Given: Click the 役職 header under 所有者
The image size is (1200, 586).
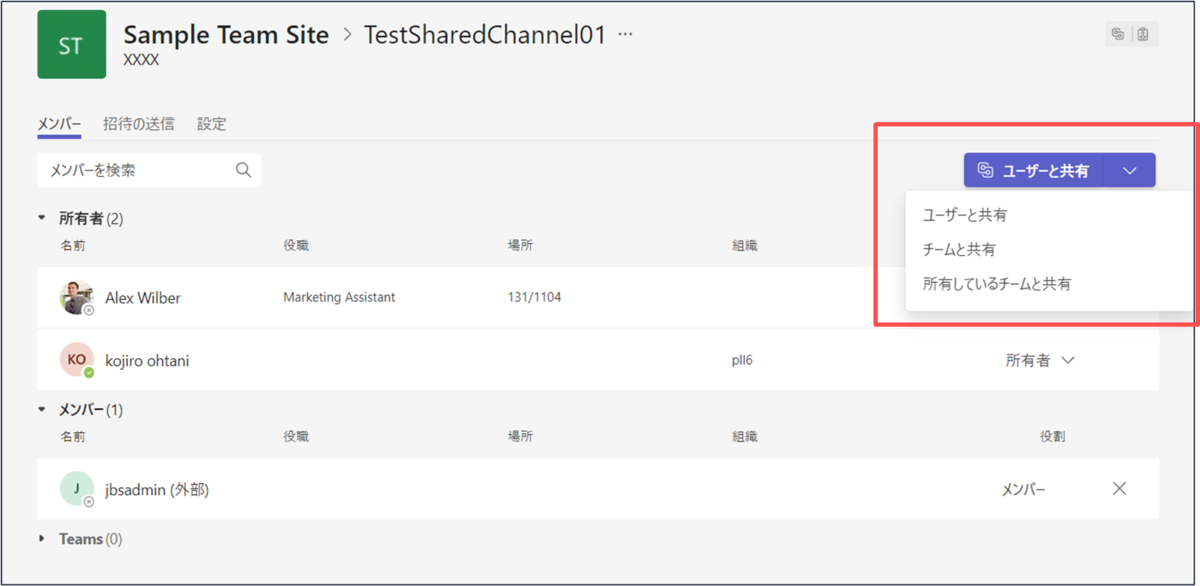Looking at the screenshot, I should click(296, 245).
